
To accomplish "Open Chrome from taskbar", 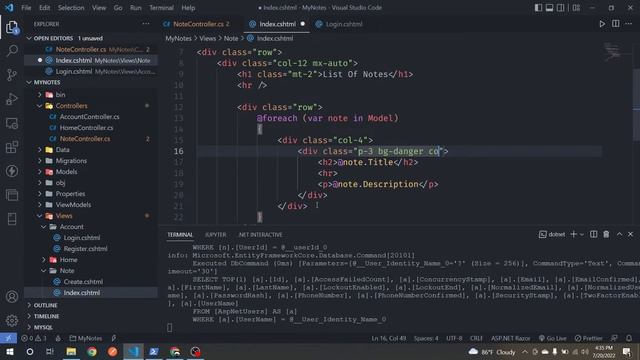I will click(x=92, y=352).
